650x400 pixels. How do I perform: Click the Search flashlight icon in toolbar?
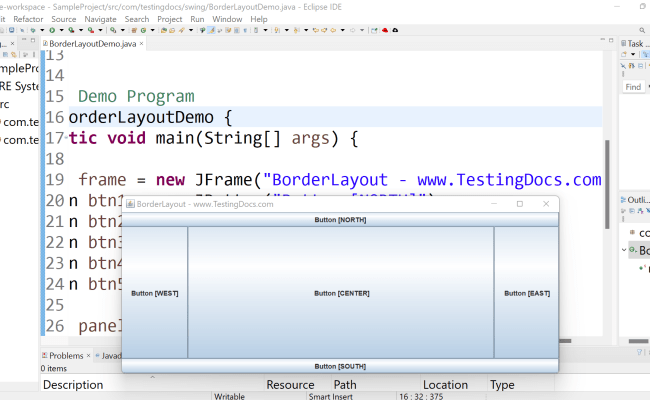pyautogui.click(x=181, y=30)
